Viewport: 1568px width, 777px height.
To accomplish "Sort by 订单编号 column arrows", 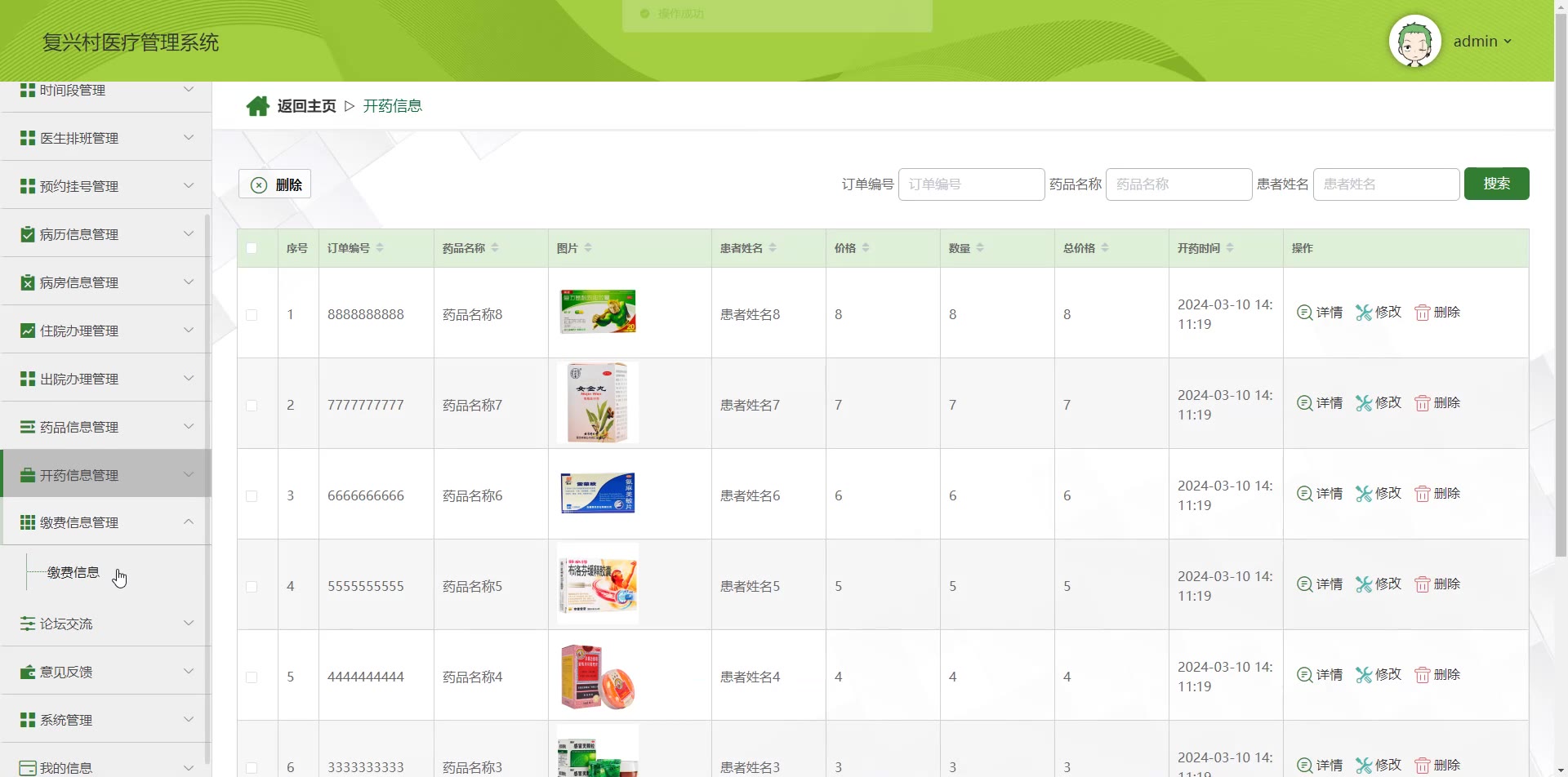I will [380, 248].
